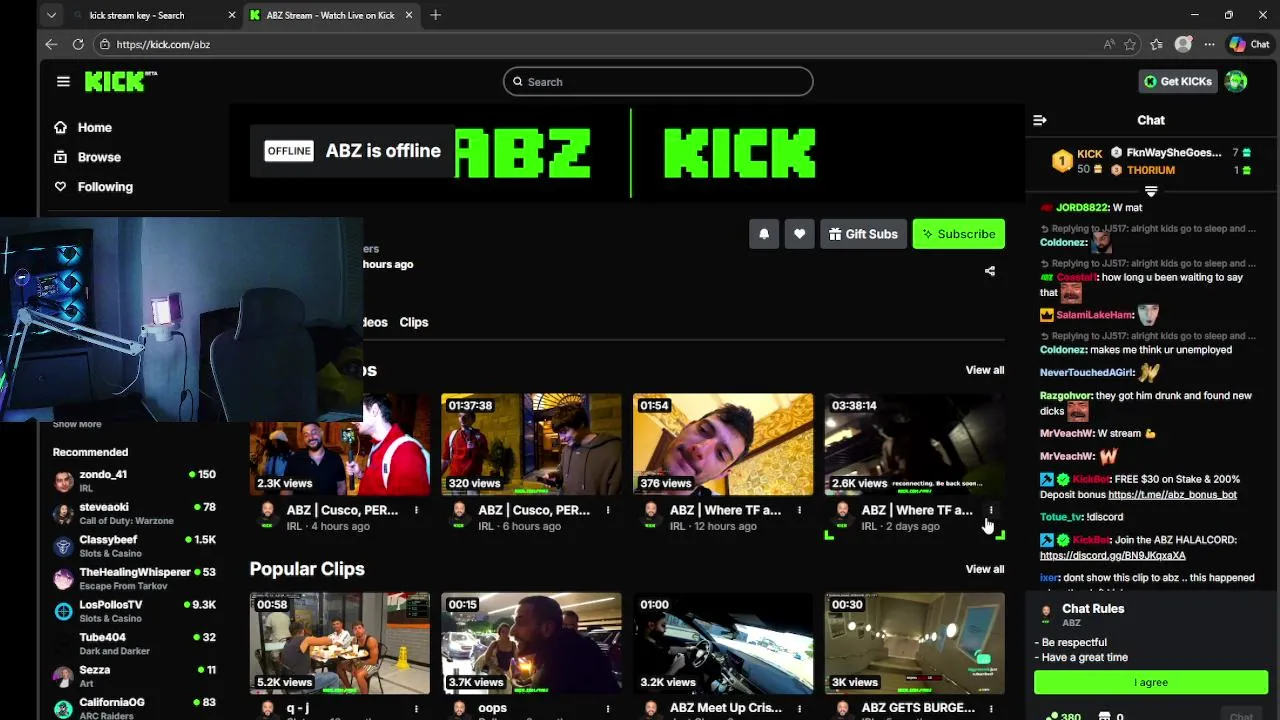The height and width of the screenshot is (720, 1280).
Task: Open the abz_bonus_bot Telegram link
Action: pyautogui.click(x=1172, y=494)
